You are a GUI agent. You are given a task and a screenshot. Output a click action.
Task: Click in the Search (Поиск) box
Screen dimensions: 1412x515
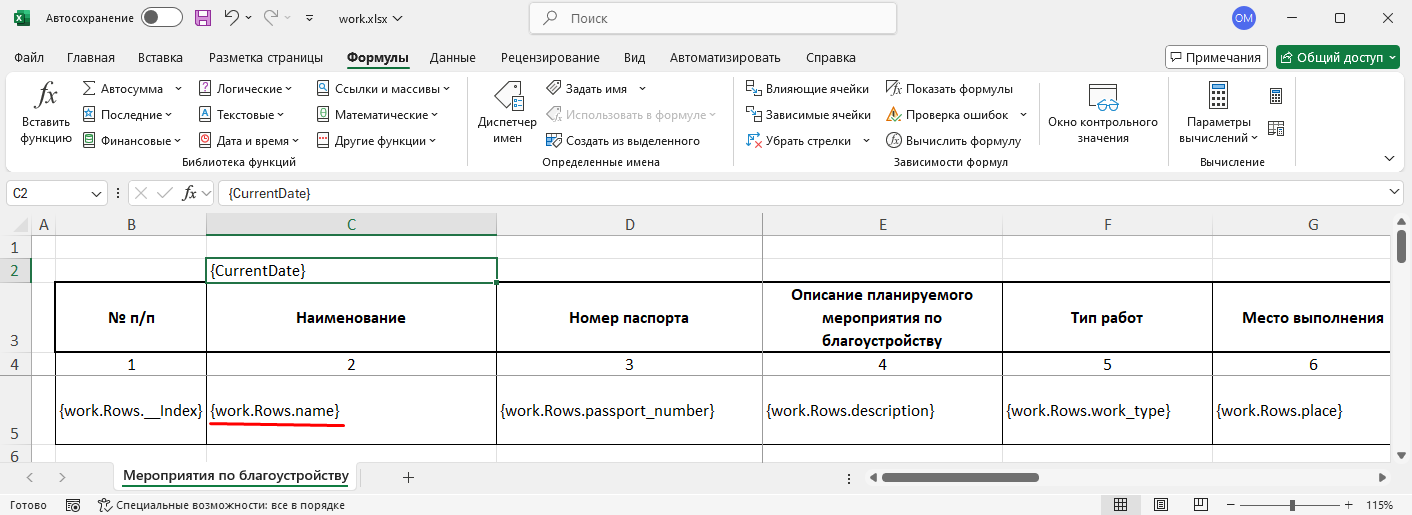click(712, 18)
